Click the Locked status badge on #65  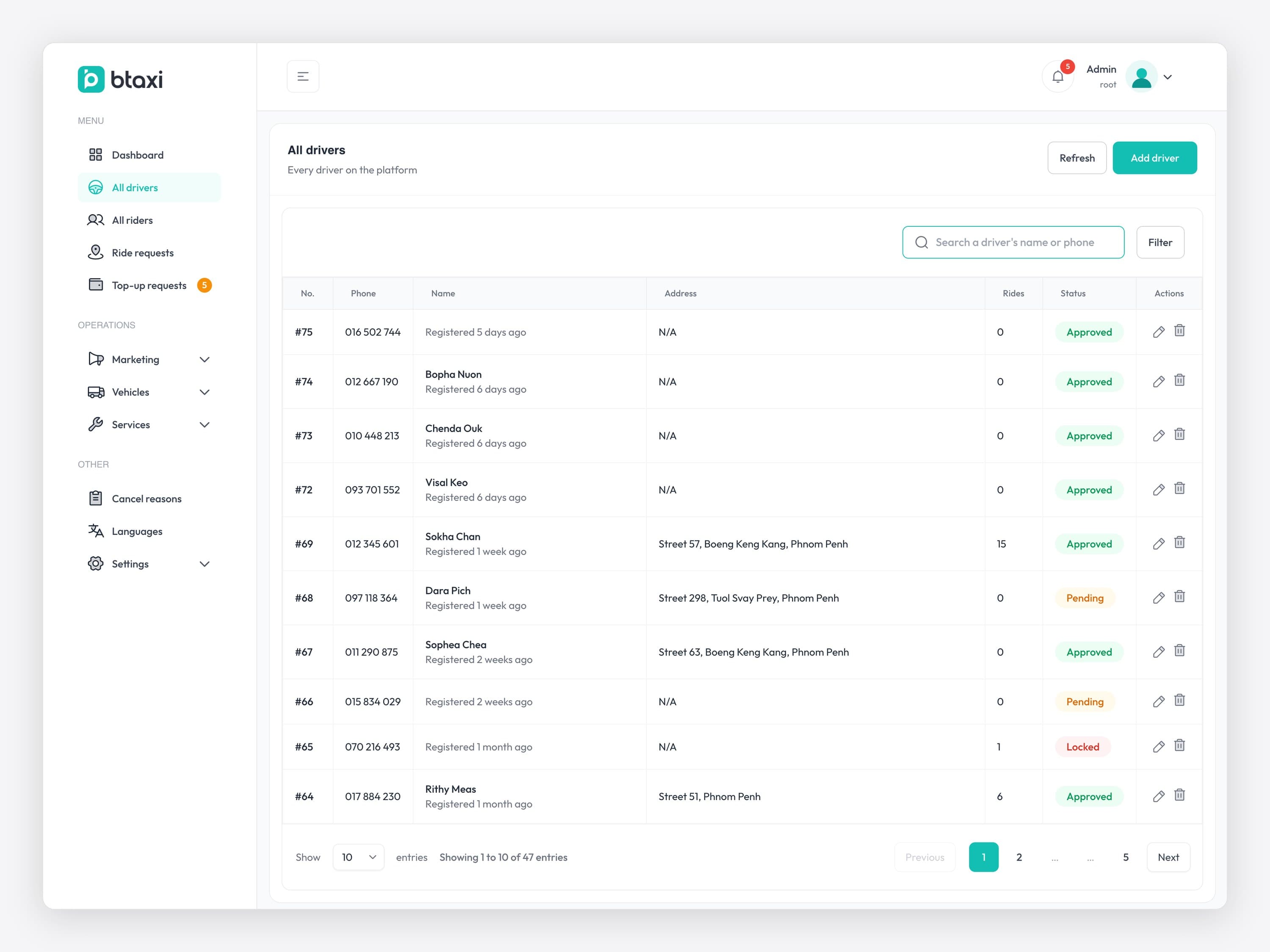click(x=1082, y=746)
